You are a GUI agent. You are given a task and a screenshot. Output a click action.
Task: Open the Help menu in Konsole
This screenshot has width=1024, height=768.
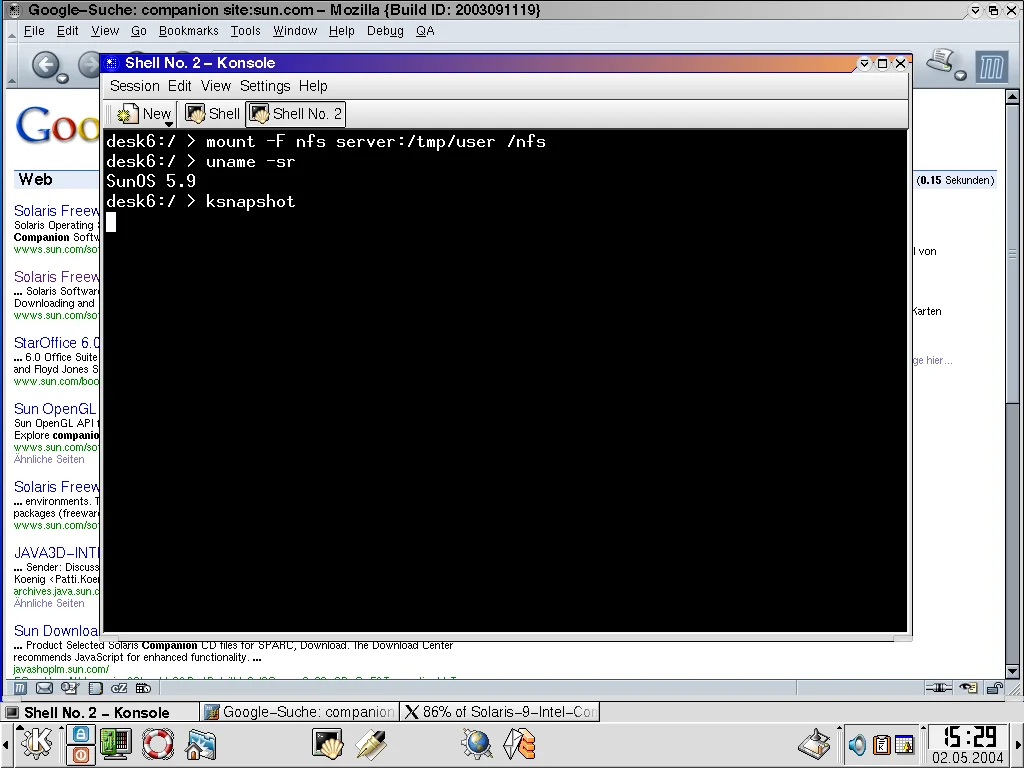[x=313, y=86]
